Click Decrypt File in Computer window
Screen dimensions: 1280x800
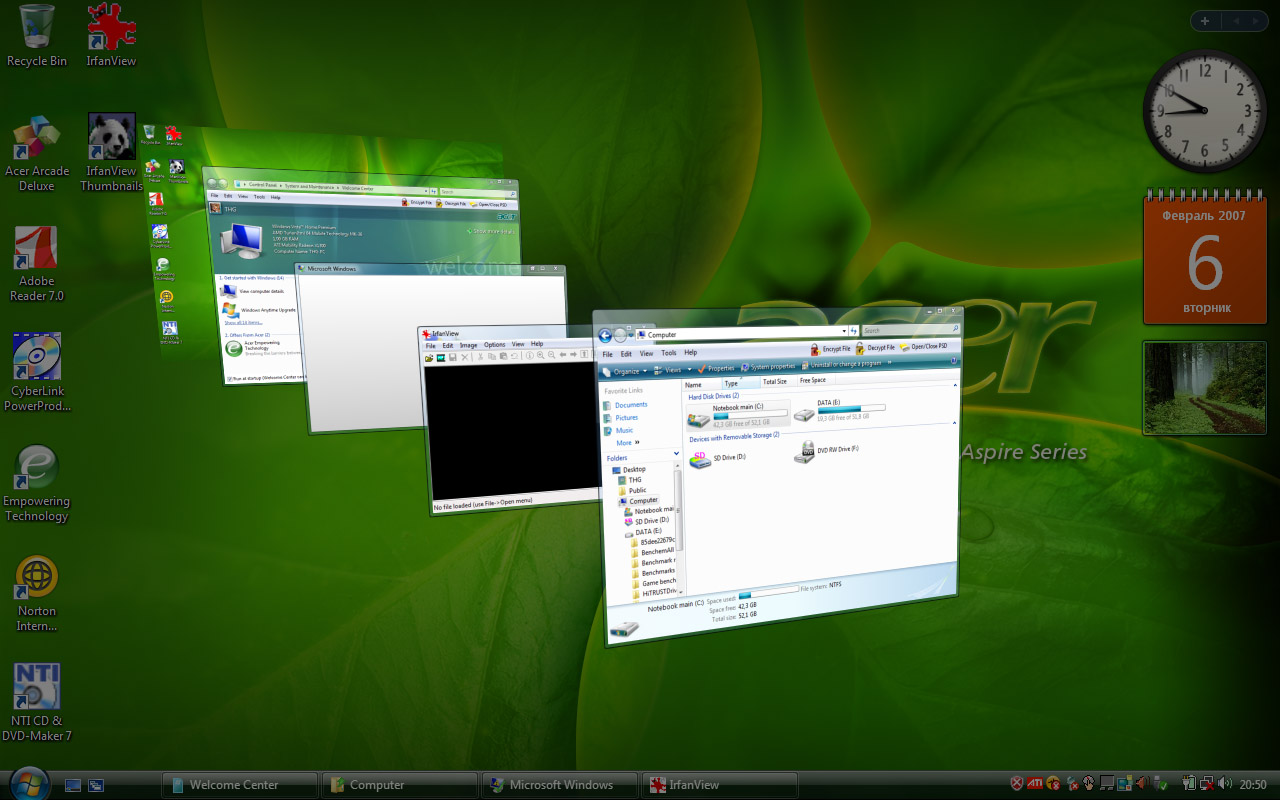point(874,348)
